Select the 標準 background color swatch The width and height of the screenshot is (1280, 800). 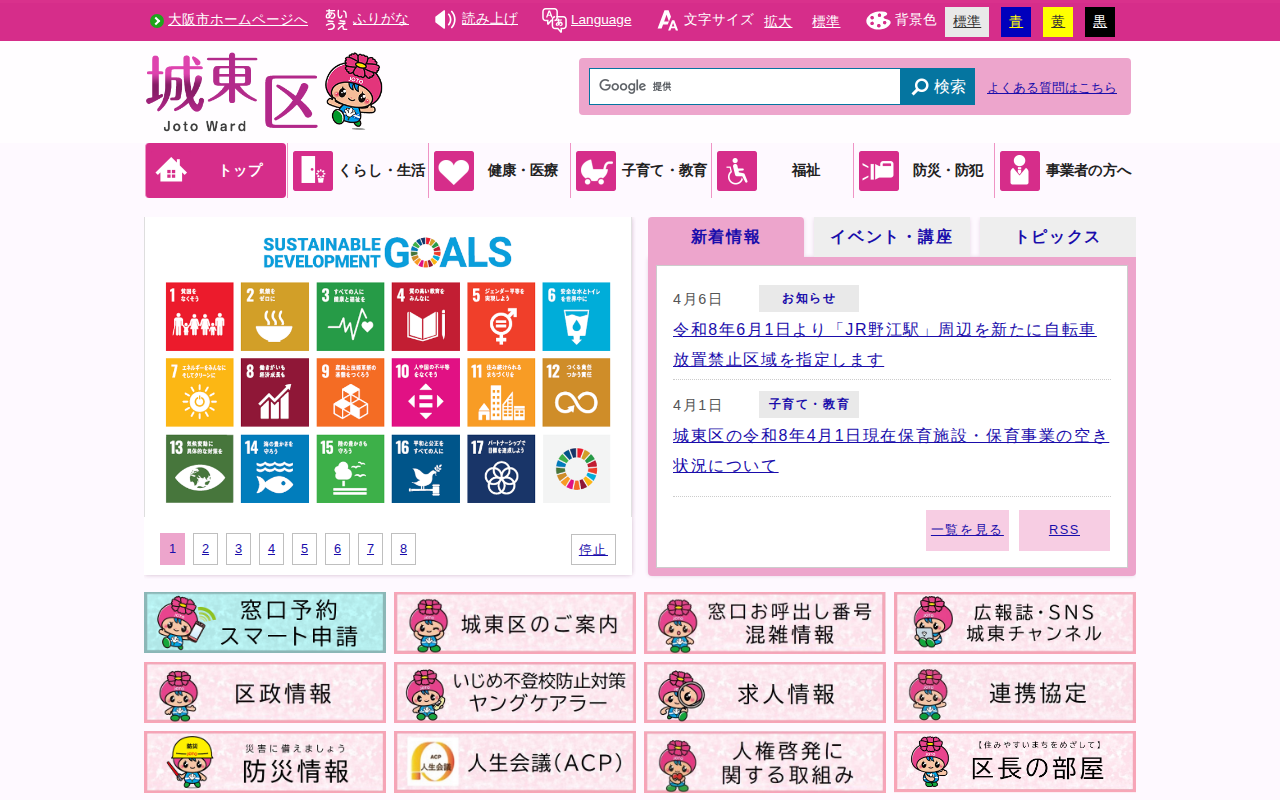click(x=967, y=22)
